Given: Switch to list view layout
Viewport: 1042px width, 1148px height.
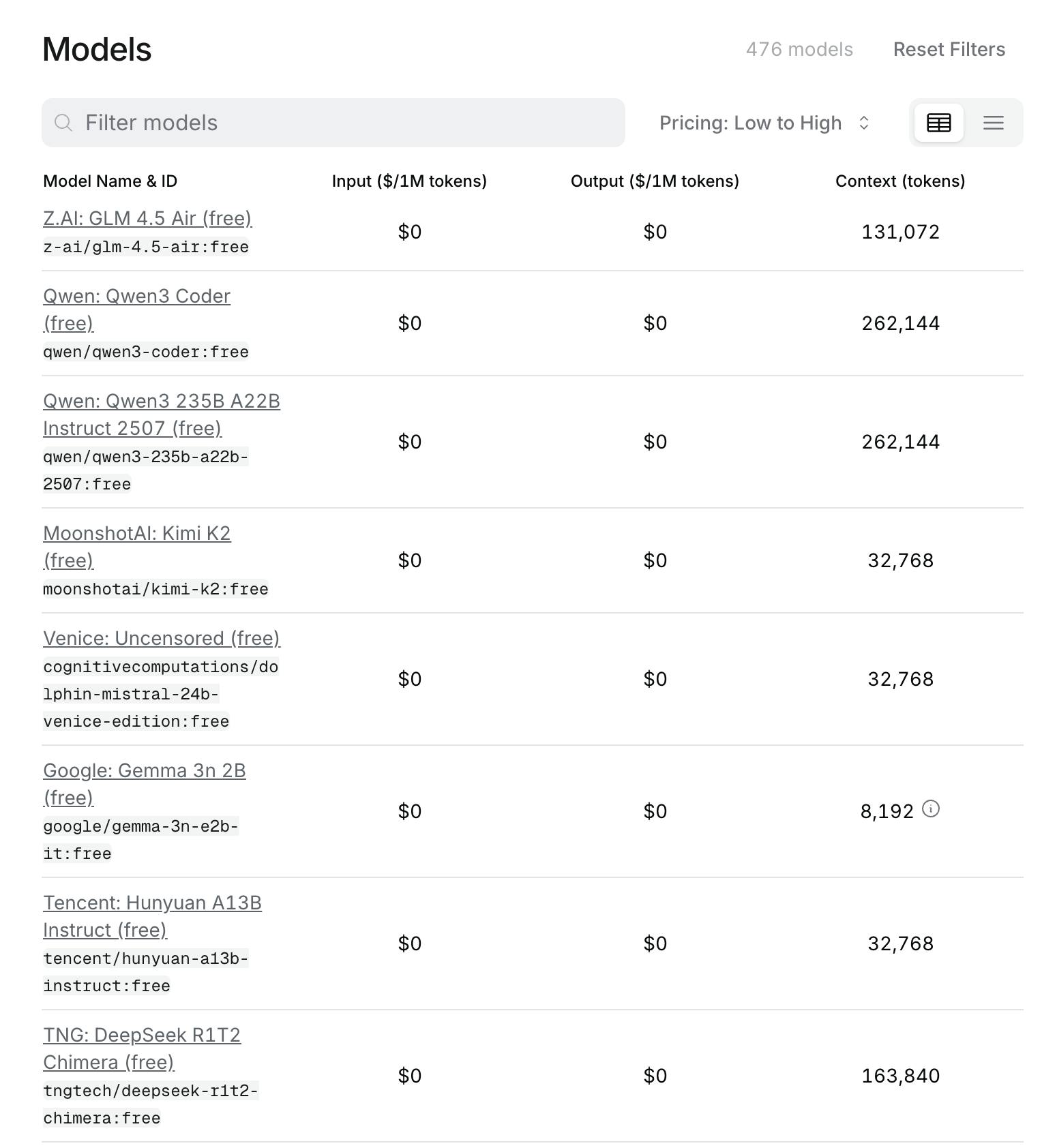Looking at the screenshot, I should point(993,123).
